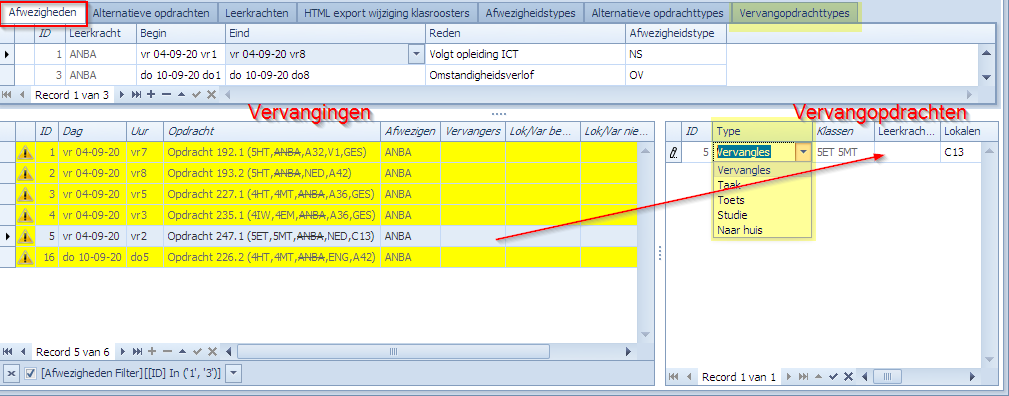This screenshot has width=1009, height=396.
Task: Click warning icon on Opdracht 235.1 row
Action: point(25,215)
